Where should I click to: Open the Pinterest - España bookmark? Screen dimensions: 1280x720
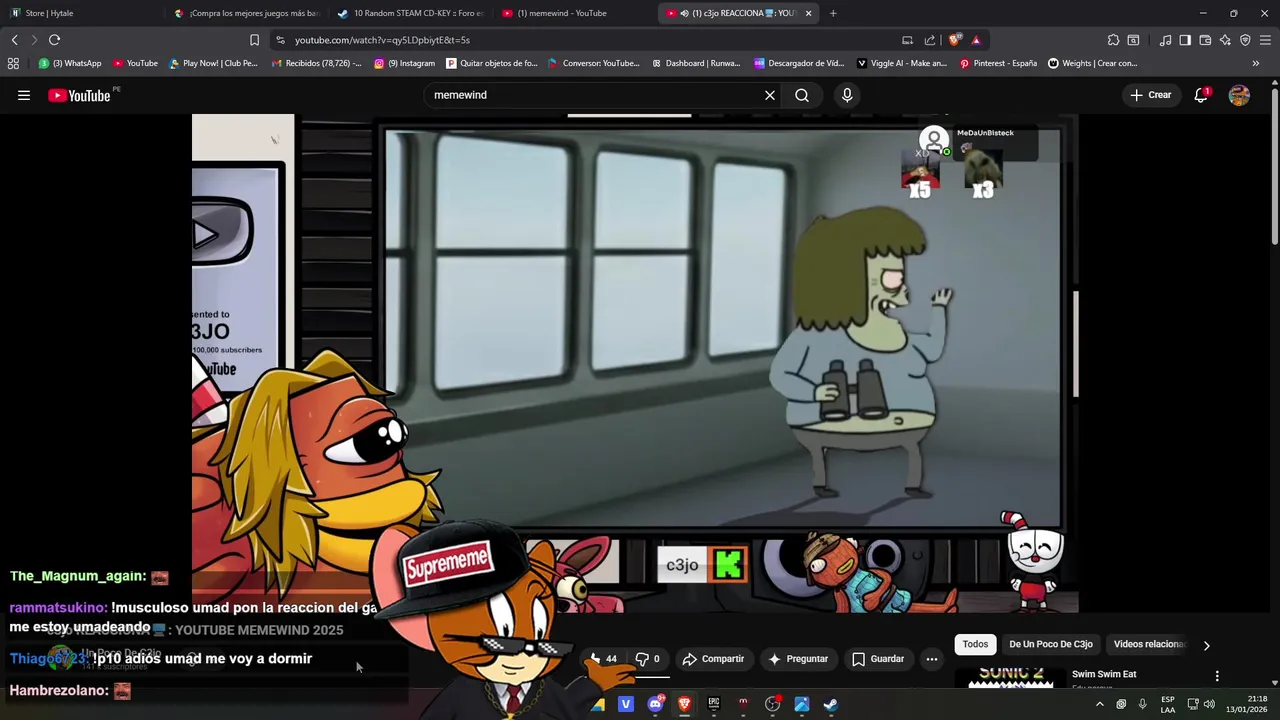click(x=998, y=63)
